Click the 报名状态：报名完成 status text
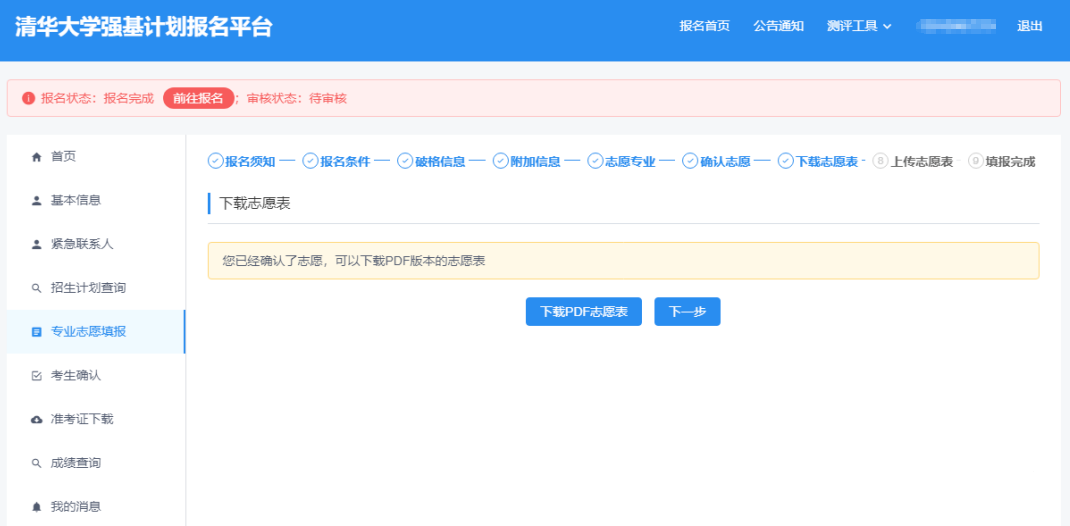This screenshot has width=1070, height=526. tap(97, 98)
